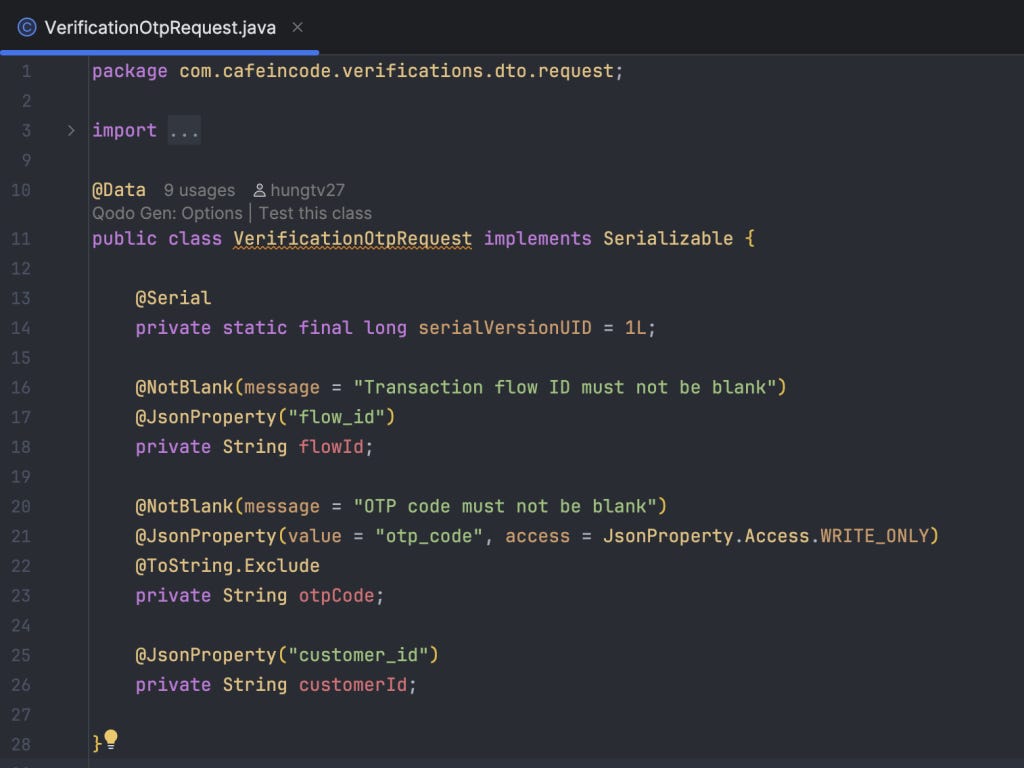Click the VerificationOtpRequest class name
Viewport: 1024px width, 768px height.
pos(353,238)
